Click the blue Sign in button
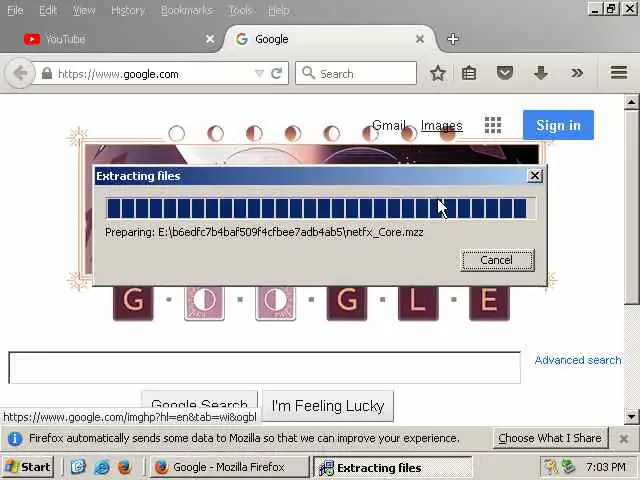Screen dimensions: 640x480 (x=558, y=125)
